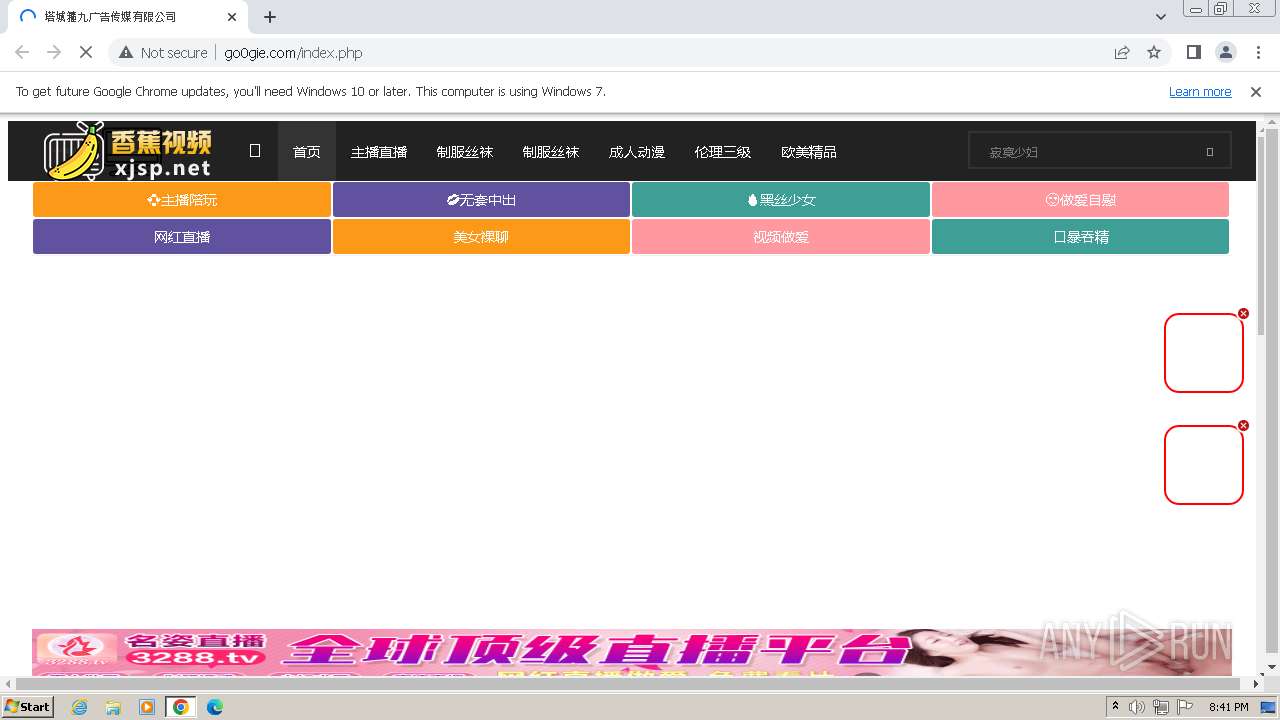This screenshot has width=1280, height=720.
Task: Launch Windows Media Player from taskbar
Action: [x=147, y=707]
